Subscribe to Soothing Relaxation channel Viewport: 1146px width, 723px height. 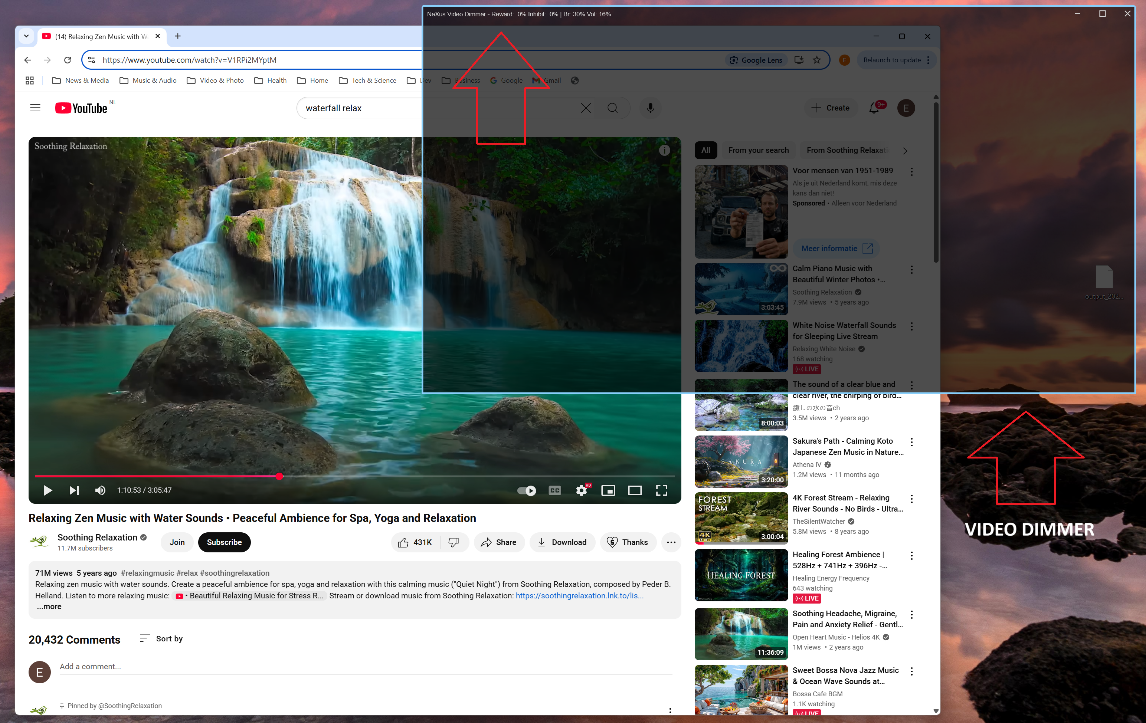coord(224,542)
